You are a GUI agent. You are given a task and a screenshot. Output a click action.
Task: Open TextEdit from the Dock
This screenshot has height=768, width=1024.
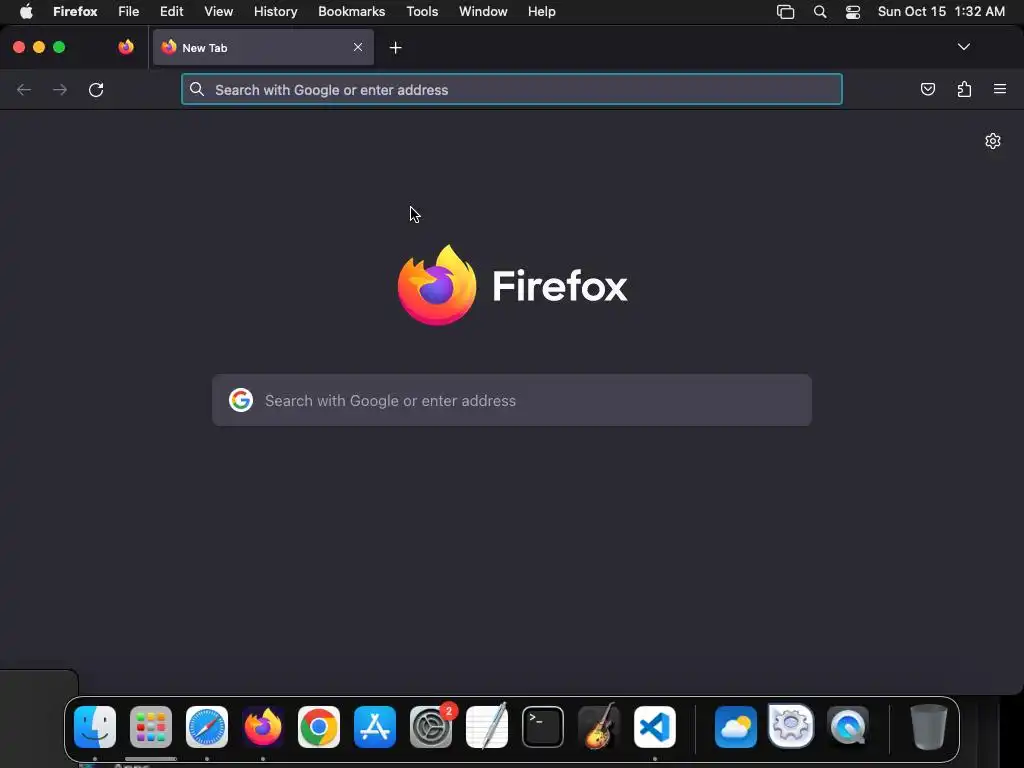pyautogui.click(x=487, y=726)
